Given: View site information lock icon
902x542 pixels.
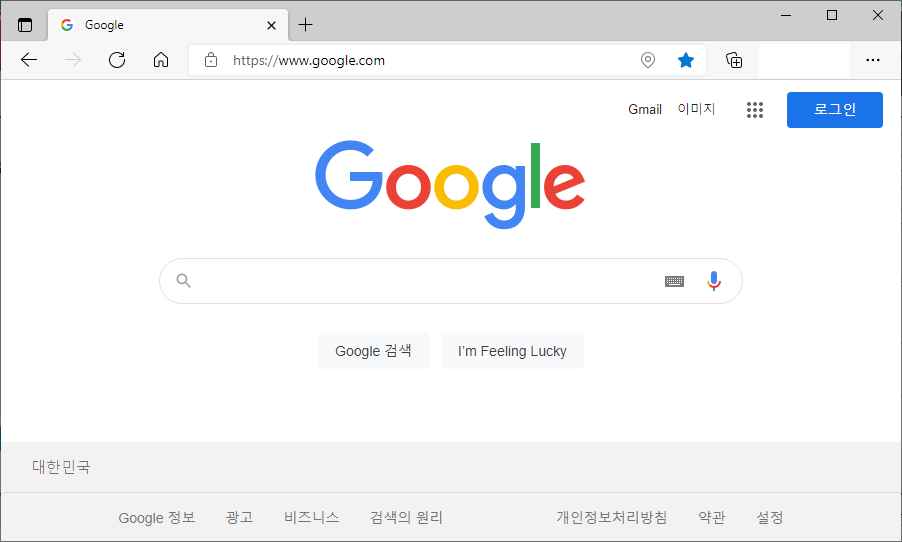Looking at the screenshot, I should coord(211,60).
